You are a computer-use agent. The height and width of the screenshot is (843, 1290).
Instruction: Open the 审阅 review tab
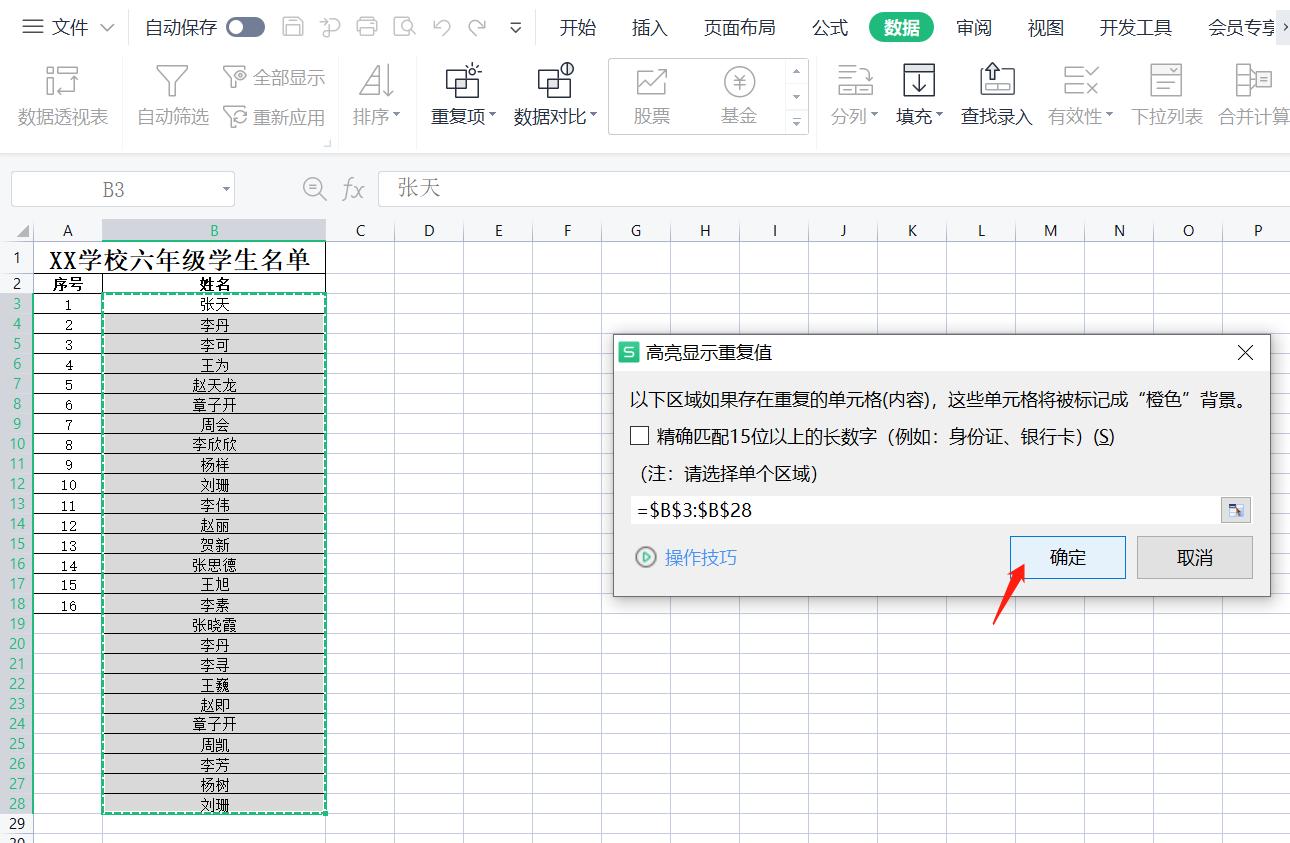972,28
